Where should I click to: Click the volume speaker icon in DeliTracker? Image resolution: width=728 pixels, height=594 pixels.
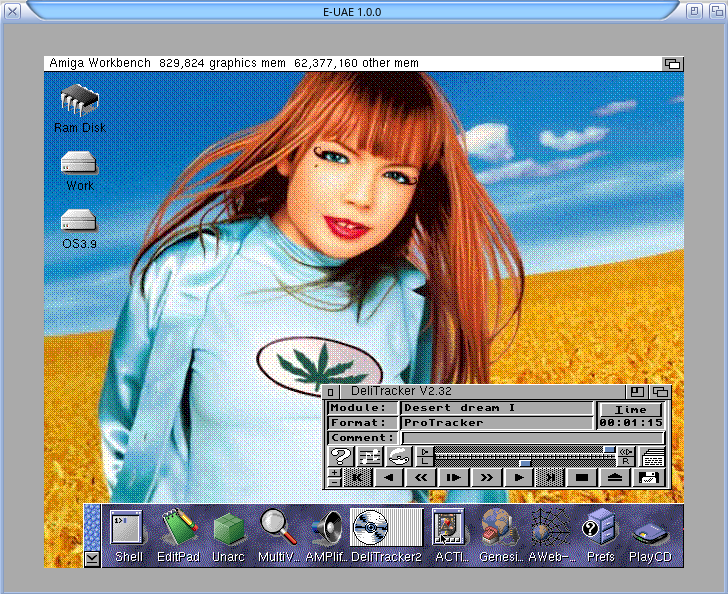coord(424,451)
